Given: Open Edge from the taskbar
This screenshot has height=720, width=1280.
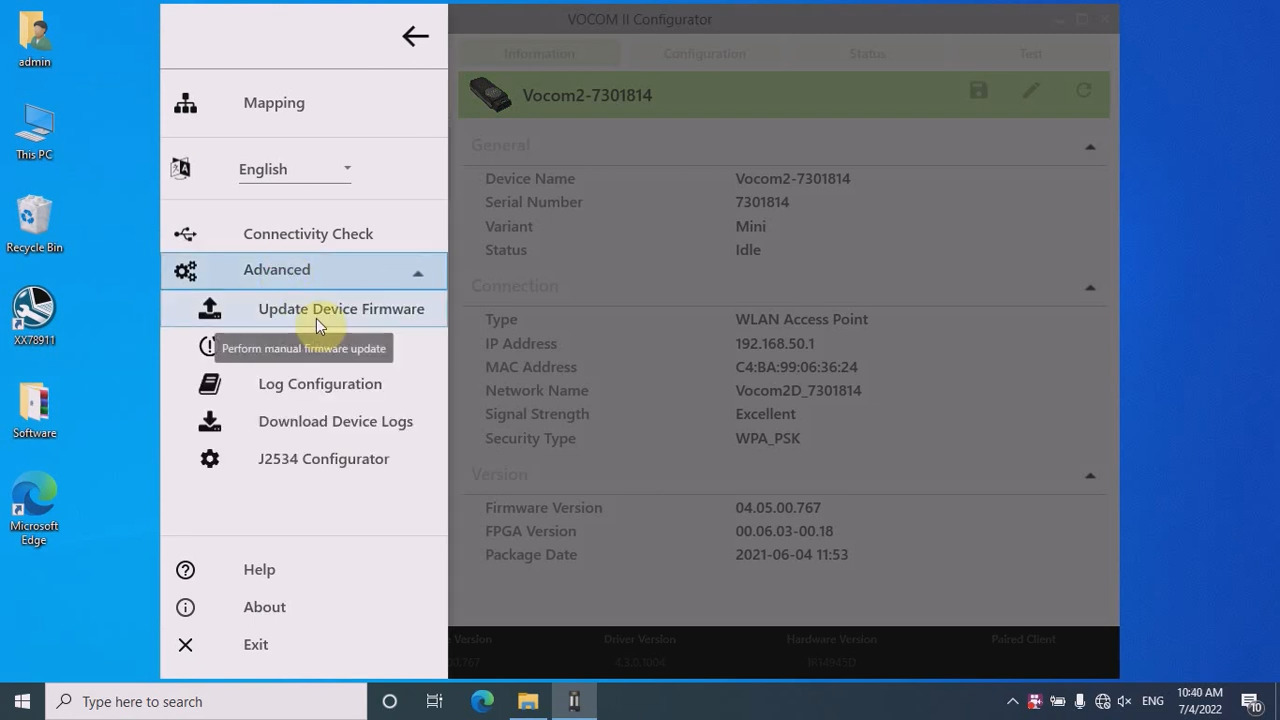Looking at the screenshot, I should click(x=482, y=701).
